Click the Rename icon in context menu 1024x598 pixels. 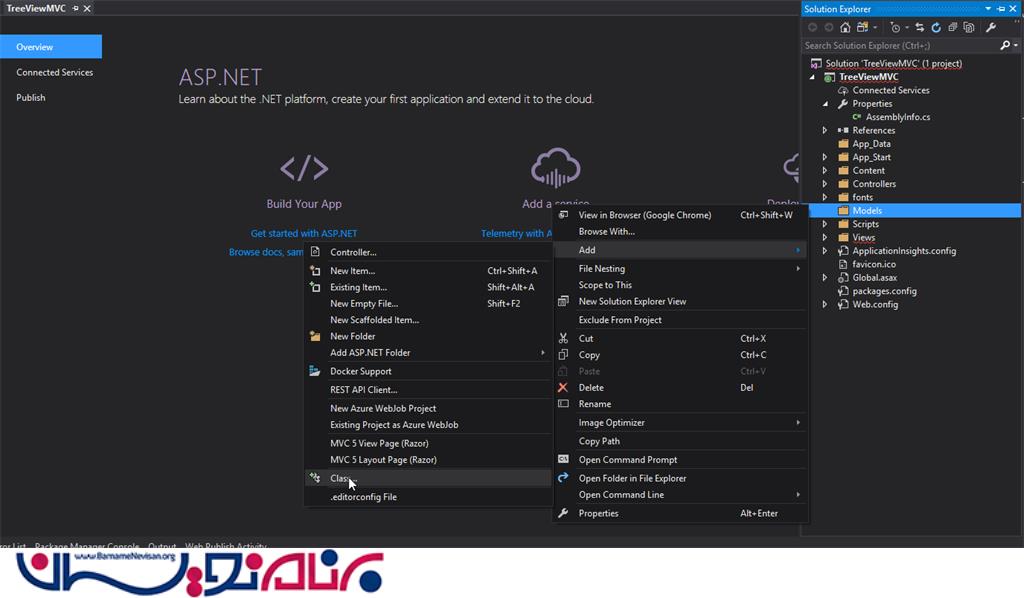pos(563,403)
